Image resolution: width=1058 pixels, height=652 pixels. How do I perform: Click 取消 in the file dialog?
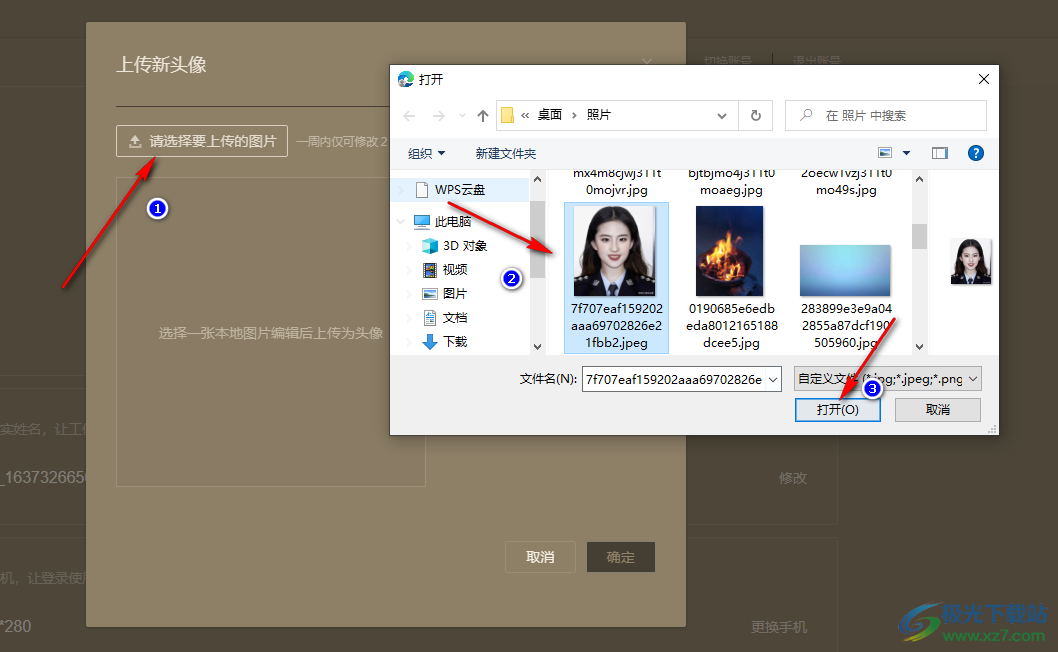click(937, 410)
